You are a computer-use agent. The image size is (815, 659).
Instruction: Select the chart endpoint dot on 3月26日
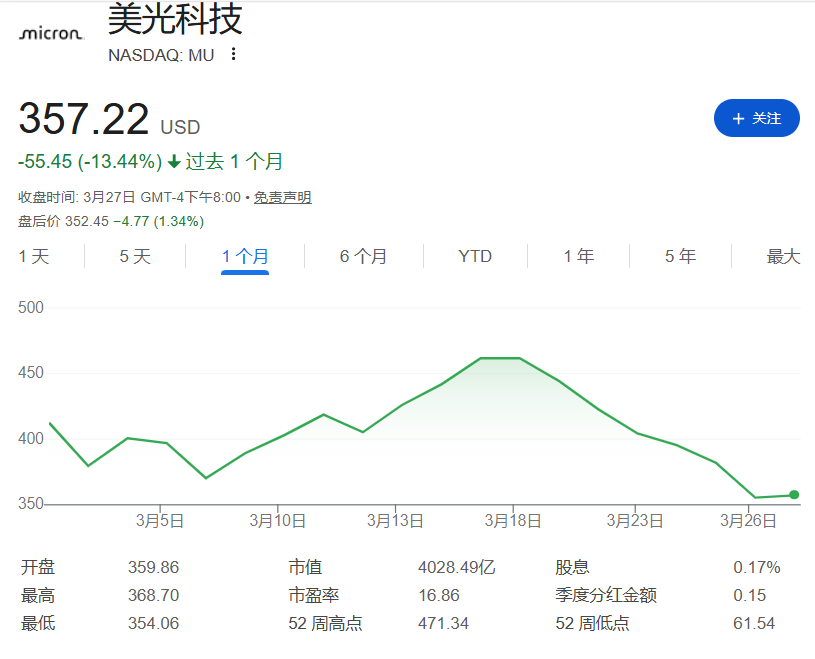[x=793, y=493]
